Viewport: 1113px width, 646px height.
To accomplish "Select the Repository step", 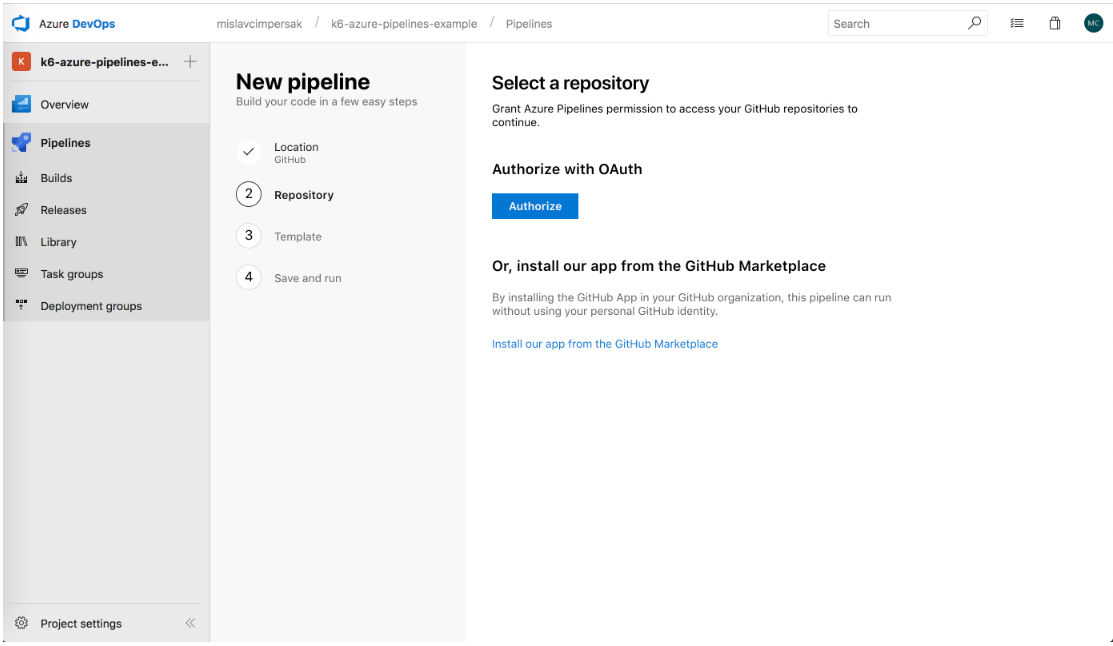I will (x=303, y=195).
